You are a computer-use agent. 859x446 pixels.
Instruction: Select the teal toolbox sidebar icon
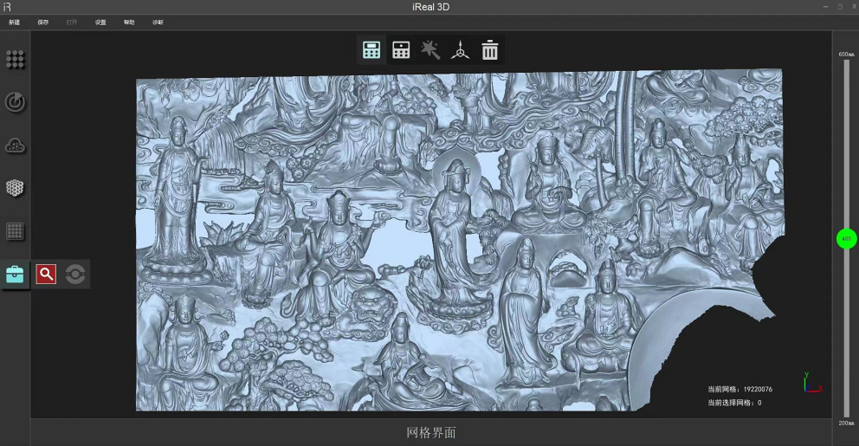(x=15, y=274)
